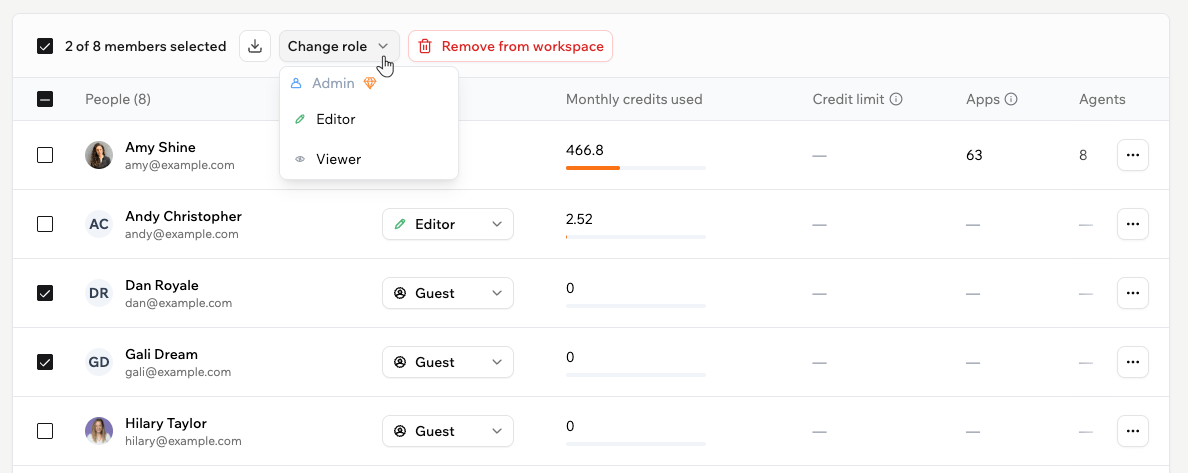The height and width of the screenshot is (473, 1188).
Task: Click the Monthly credits used column header
Action: pyautogui.click(x=634, y=99)
